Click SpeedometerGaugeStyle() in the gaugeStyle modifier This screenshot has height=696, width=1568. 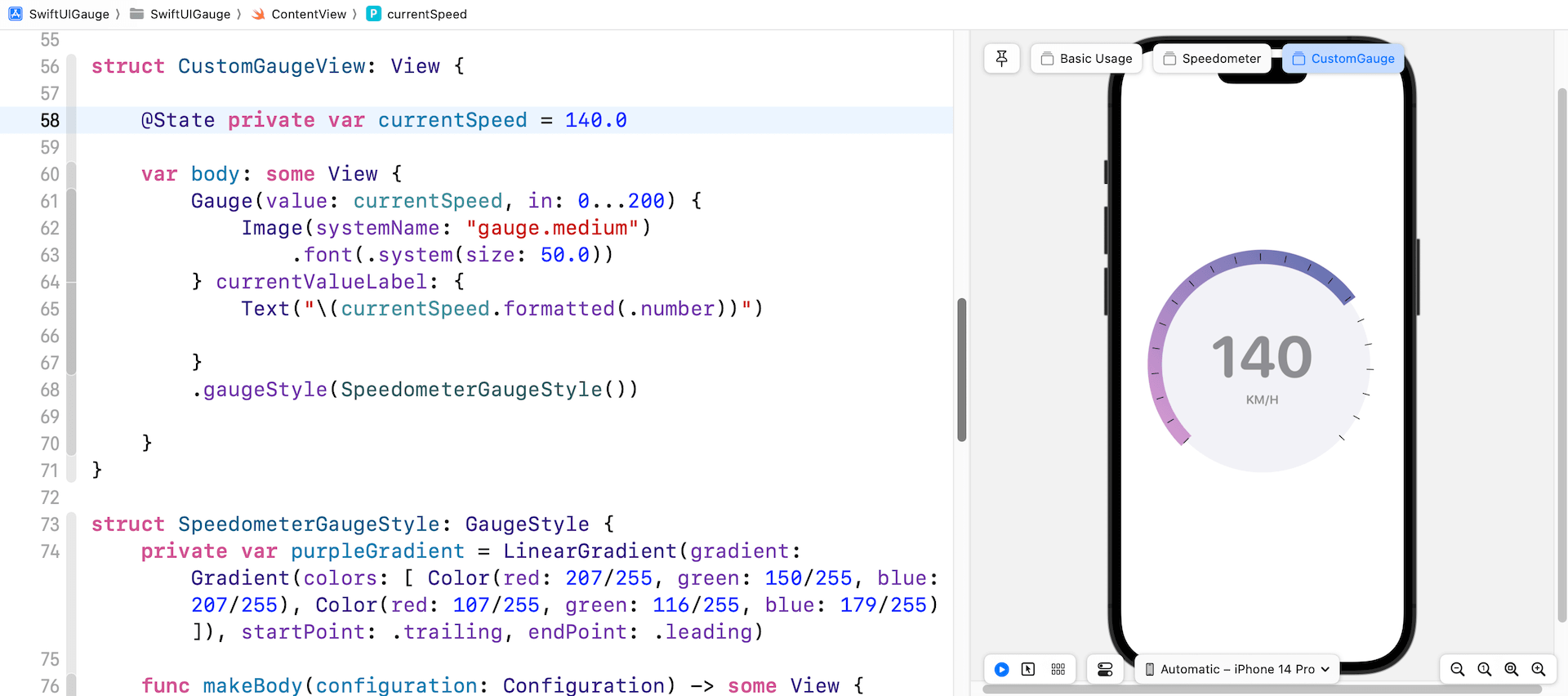pos(483,390)
